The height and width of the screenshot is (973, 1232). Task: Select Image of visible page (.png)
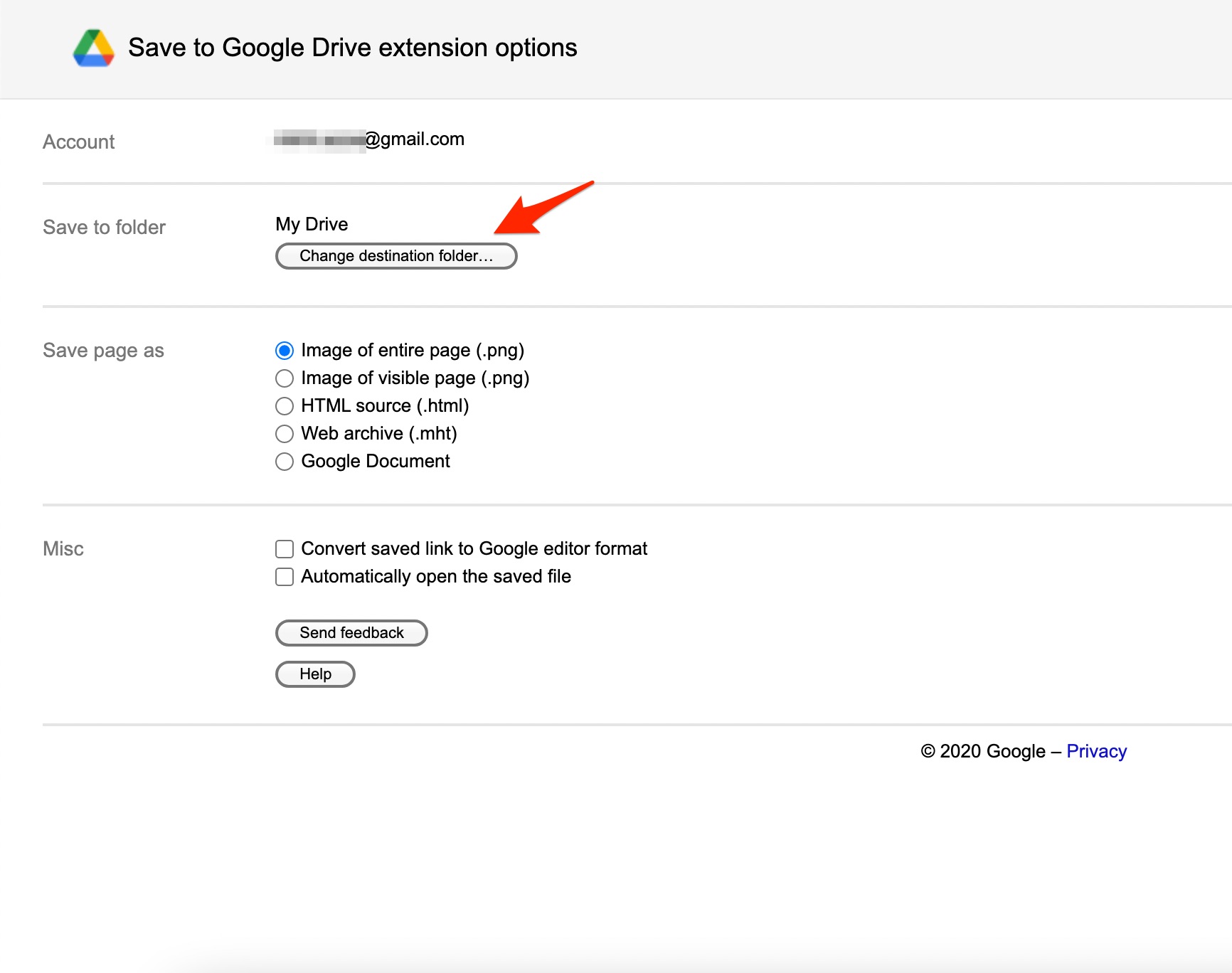tap(285, 378)
